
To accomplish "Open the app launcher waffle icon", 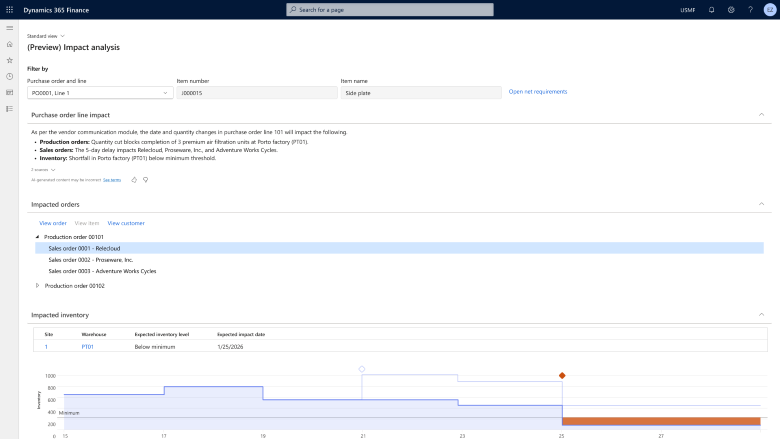I will 9,9.
